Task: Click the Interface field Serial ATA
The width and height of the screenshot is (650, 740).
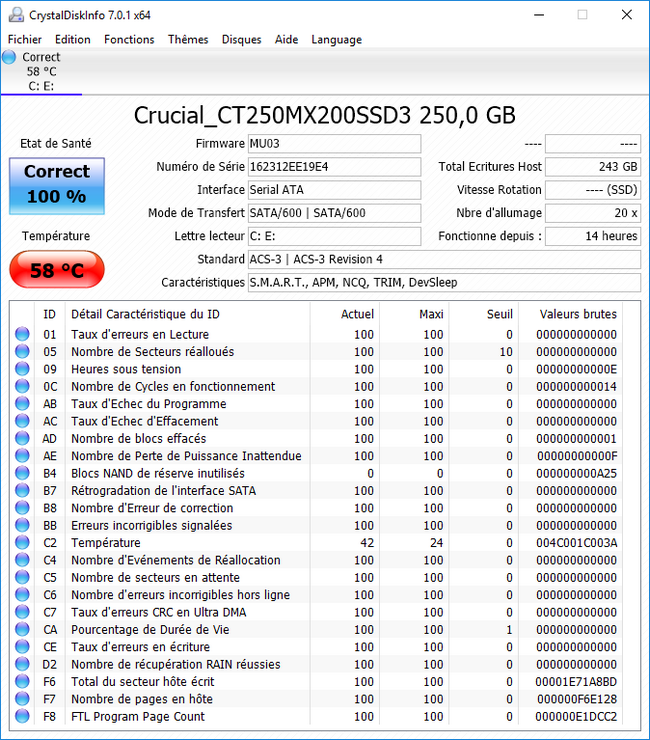Action: point(335,190)
